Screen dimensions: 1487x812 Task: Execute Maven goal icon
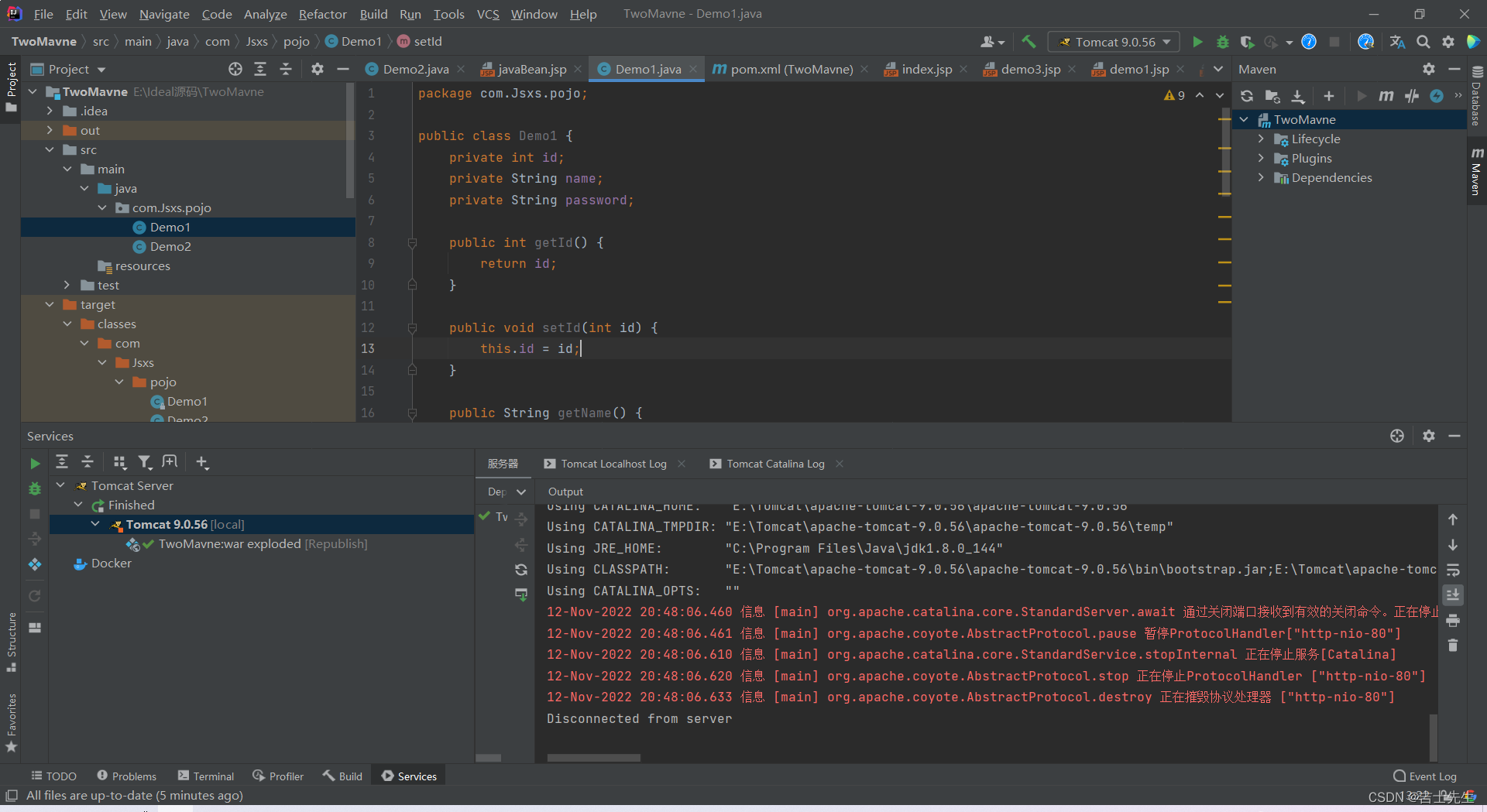click(1386, 96)
